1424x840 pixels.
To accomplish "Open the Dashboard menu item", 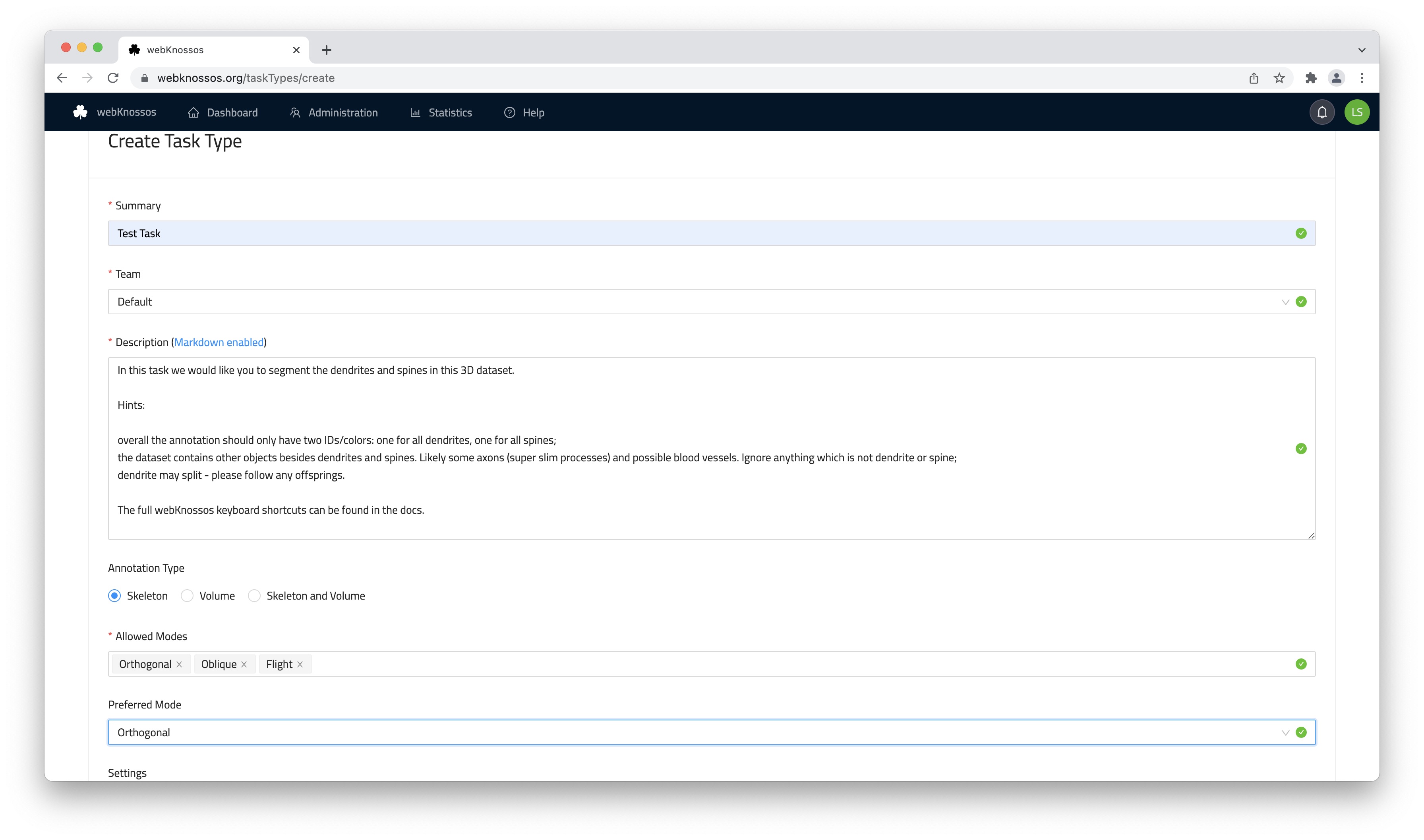I will 222,112.
